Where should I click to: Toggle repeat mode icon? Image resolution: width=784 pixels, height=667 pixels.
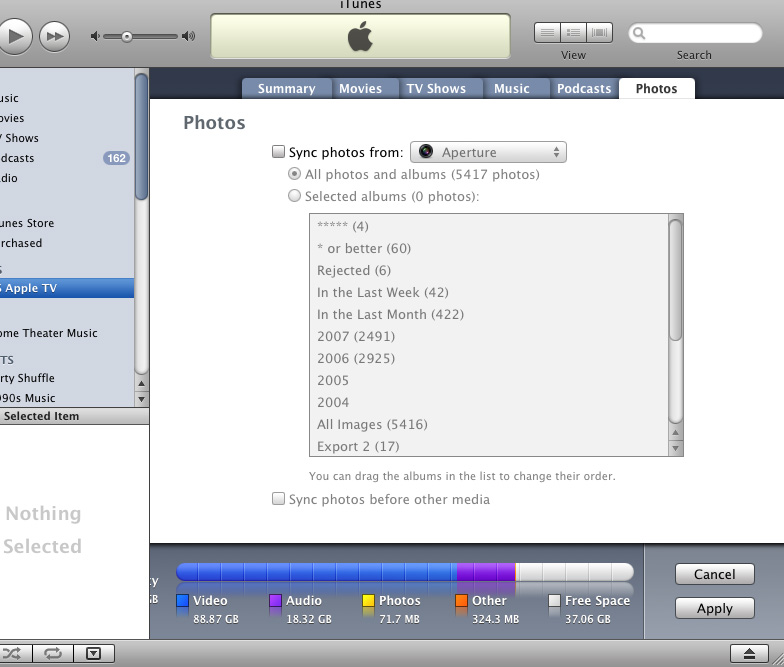53,653
